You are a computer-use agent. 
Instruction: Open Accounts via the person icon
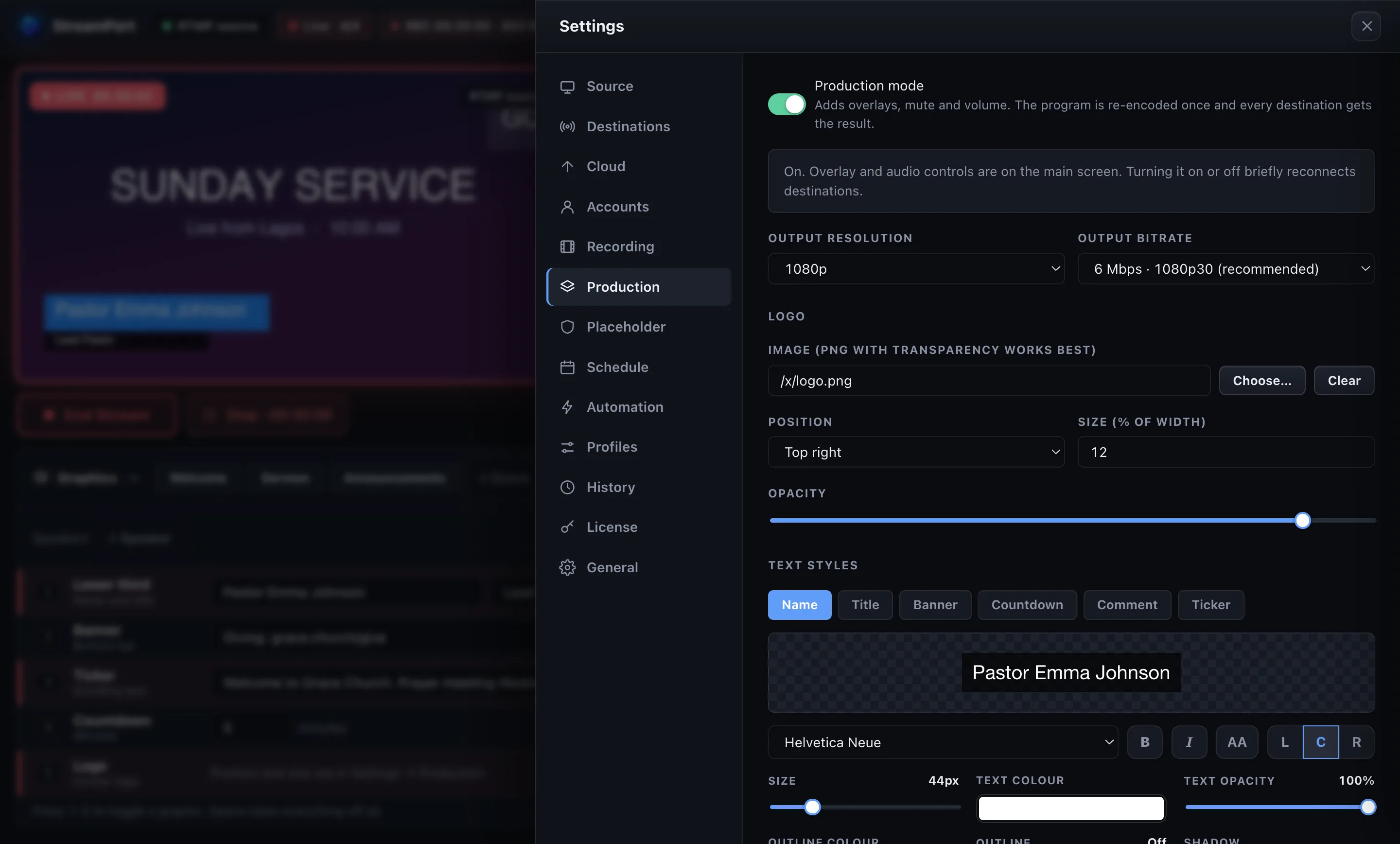click(567, 207)
